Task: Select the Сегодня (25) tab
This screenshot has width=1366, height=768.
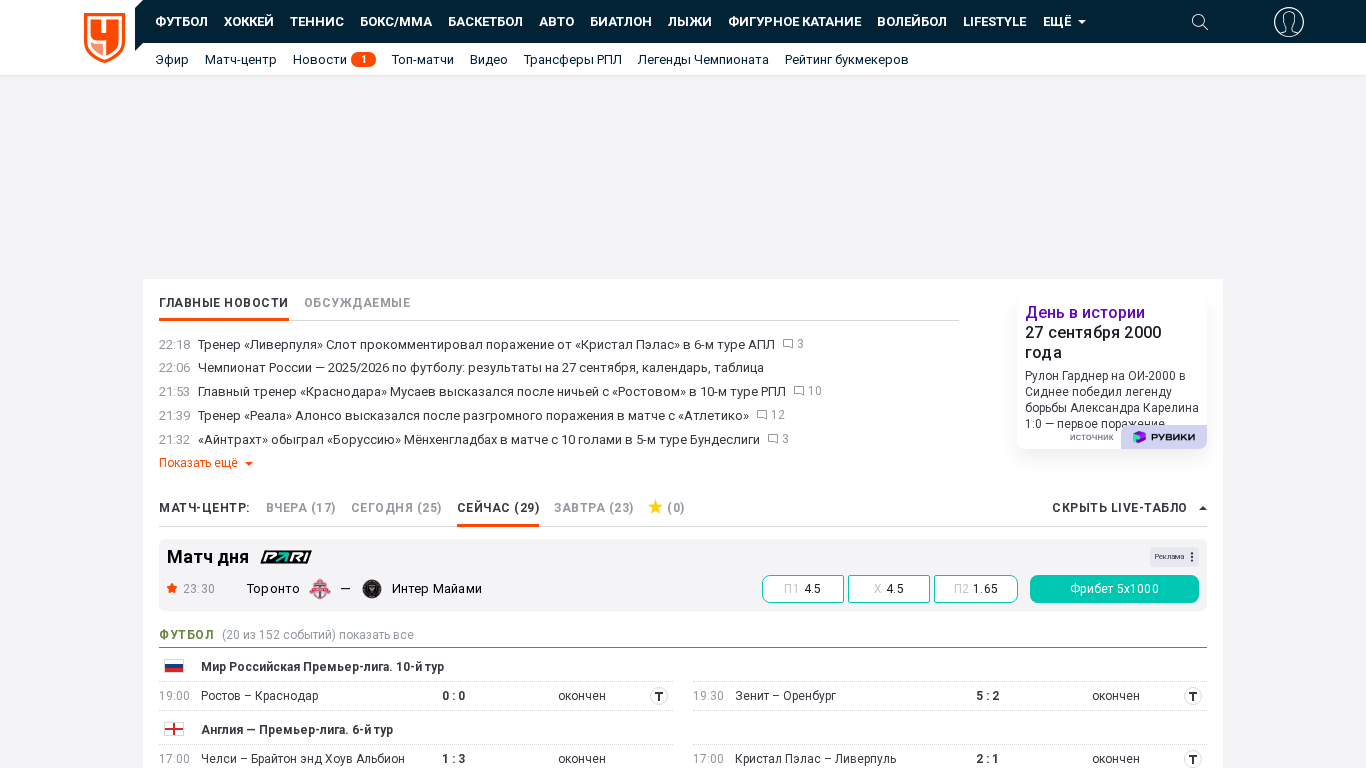Action: (396, 508)
